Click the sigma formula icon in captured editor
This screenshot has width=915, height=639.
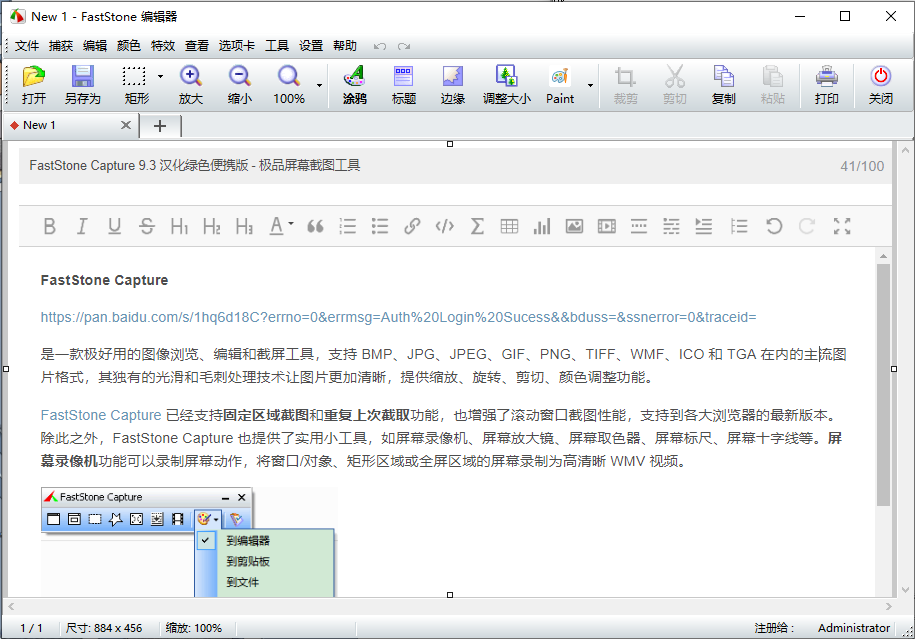point(477,226)
